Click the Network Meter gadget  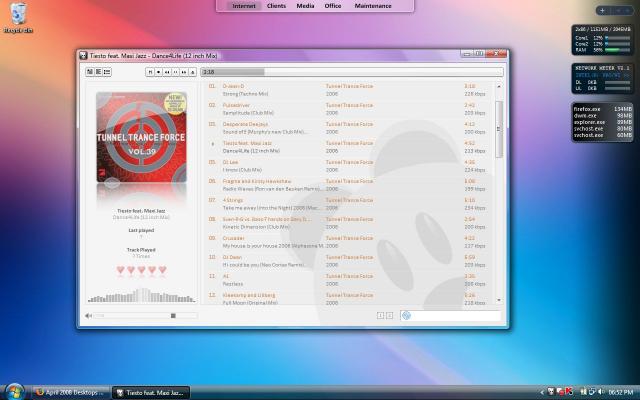602,78
